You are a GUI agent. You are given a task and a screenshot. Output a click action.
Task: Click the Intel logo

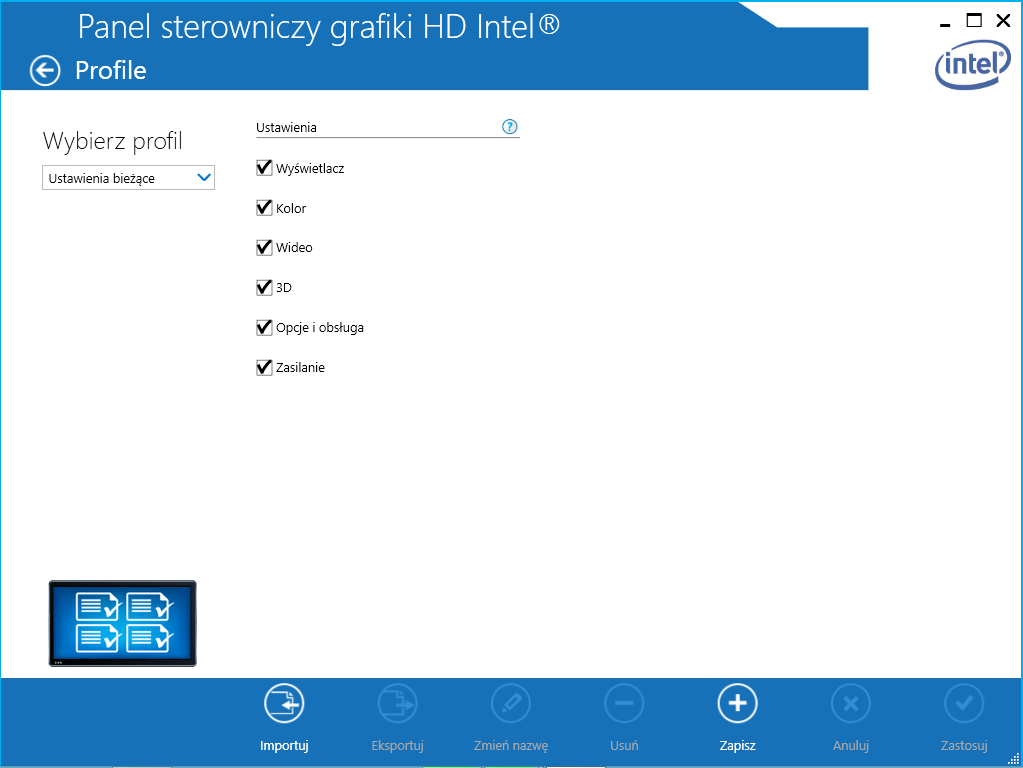[x=972, y=67]
